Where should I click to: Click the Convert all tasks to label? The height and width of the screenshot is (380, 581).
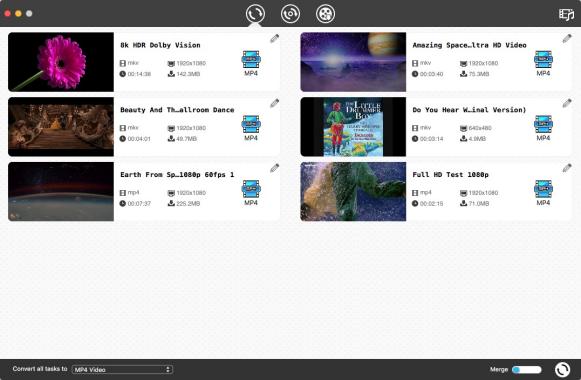tap(40, 369)
